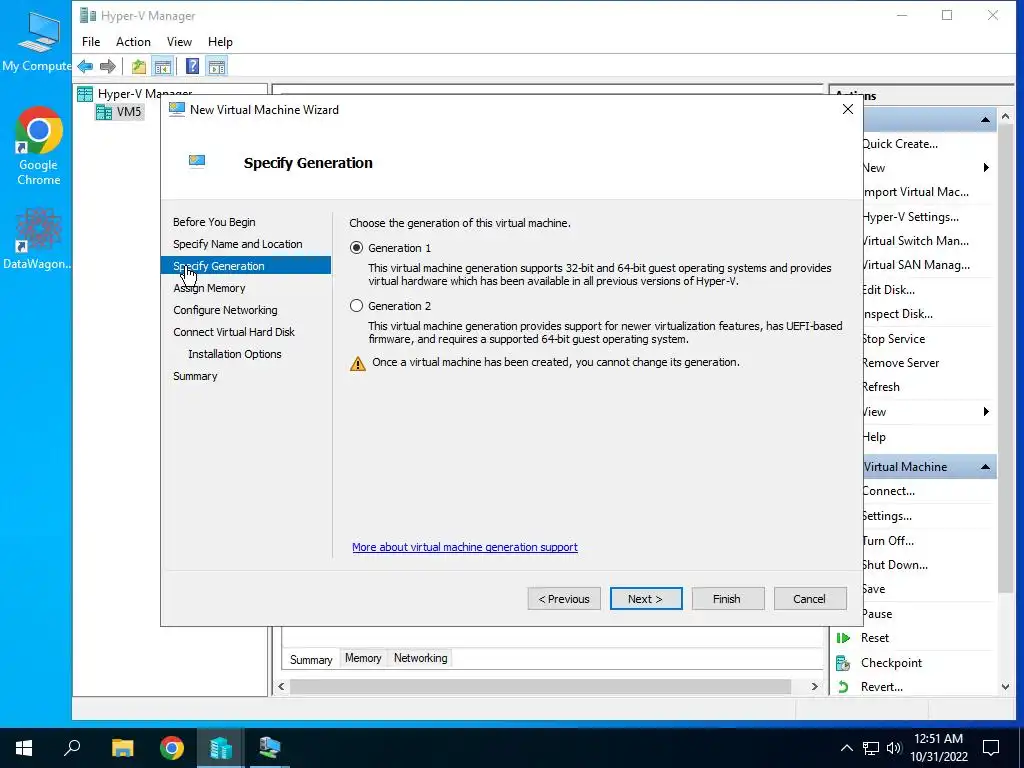Click the Back arrow toolbar icon
The image size is (1024, 768).
(85, 66)
